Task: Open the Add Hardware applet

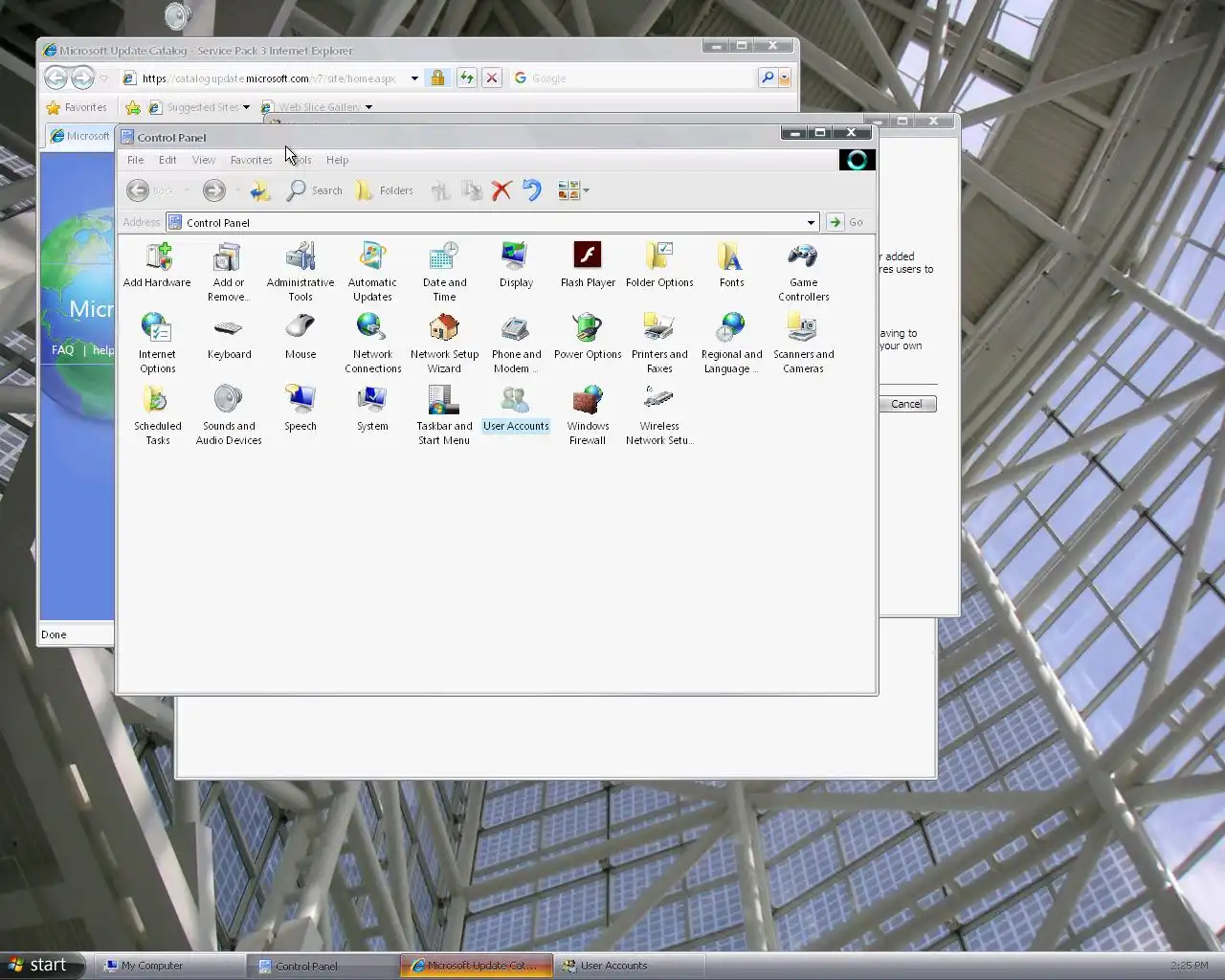Action: click(157, 265)
